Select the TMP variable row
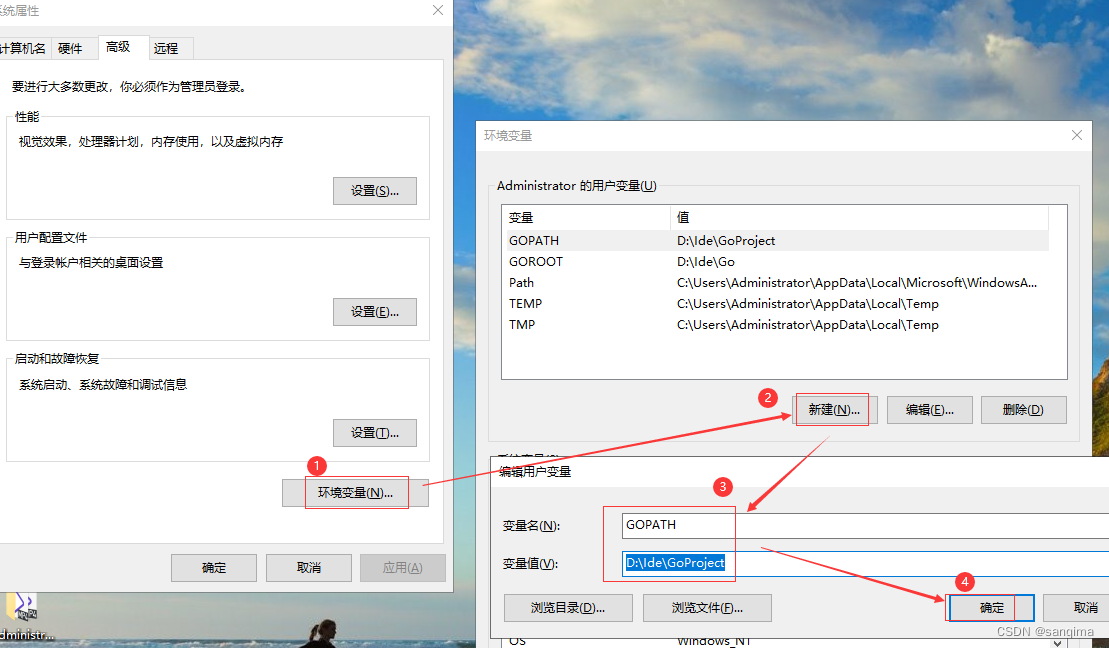The width and height of the screenshot is (1109, 648). [x=777, y=325]
